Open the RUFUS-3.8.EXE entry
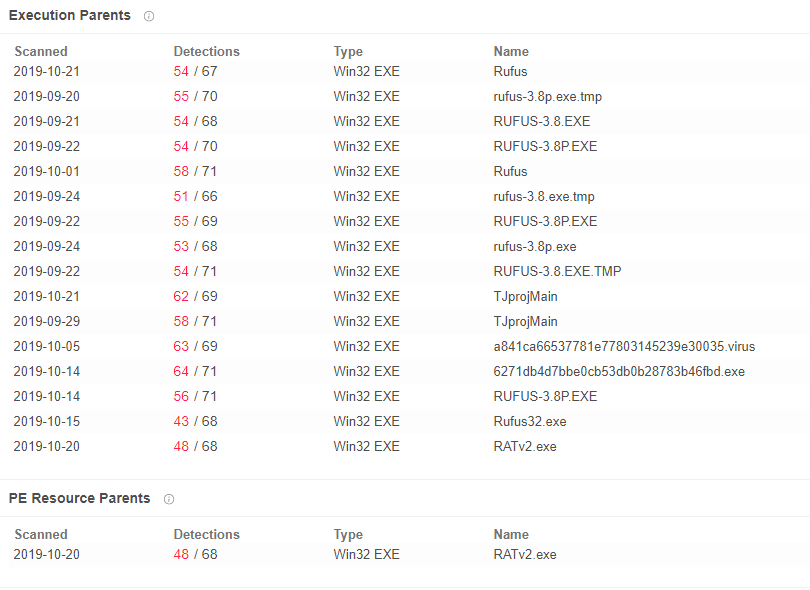The height and width of the screenshot is (590, 810). [x=542, y=121]
